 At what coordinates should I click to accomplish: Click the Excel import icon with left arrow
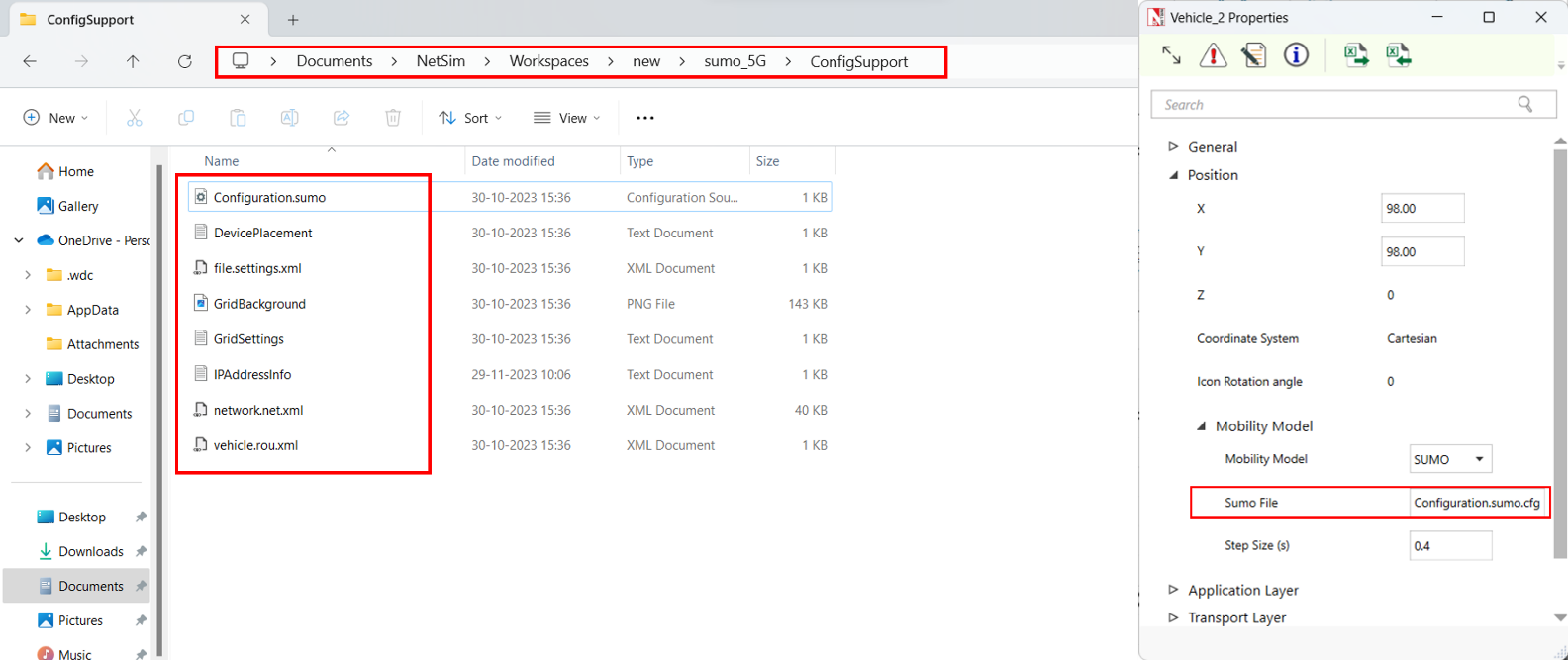click(x=1399, y=55)
